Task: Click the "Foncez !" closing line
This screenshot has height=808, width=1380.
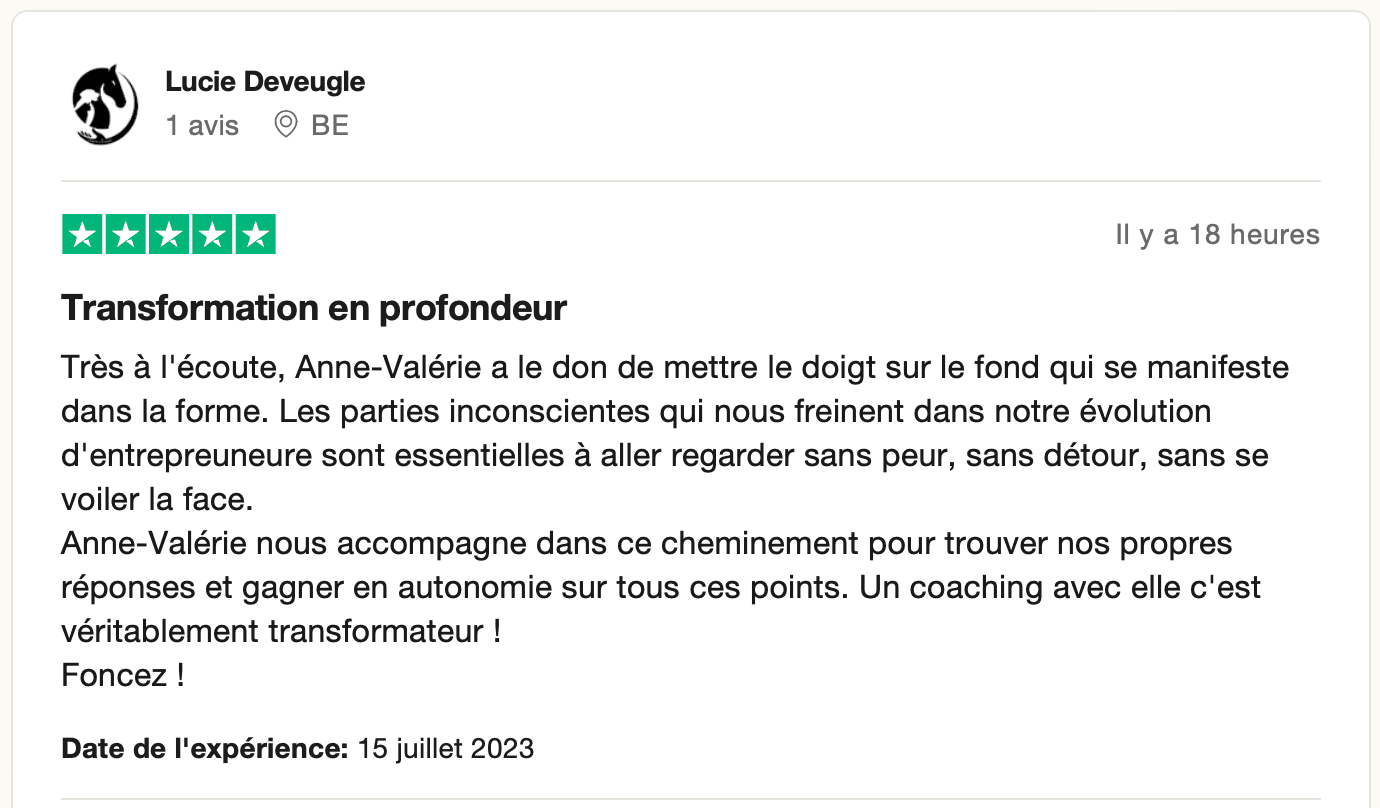Action: click(123, 676)
